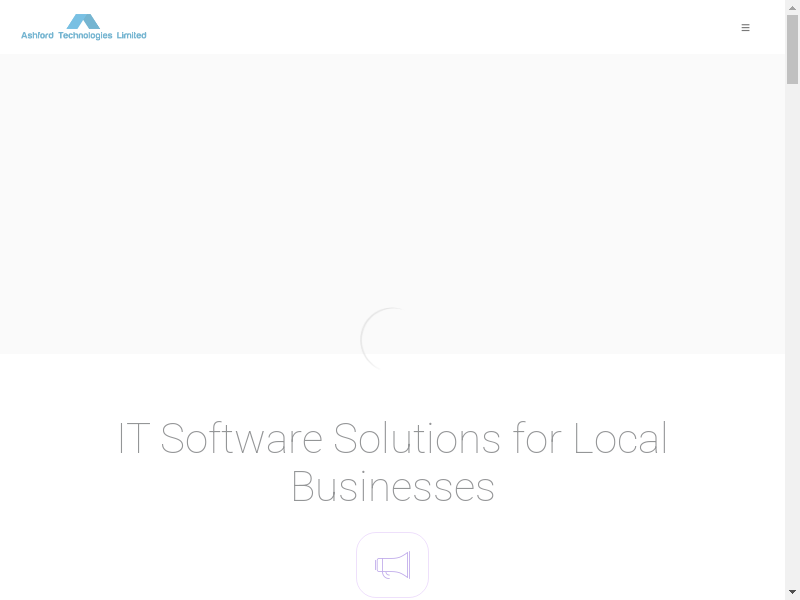The image size is (800, 600).
Task: Click the scrollbar up arrow
Action: [x=792, y=7]
